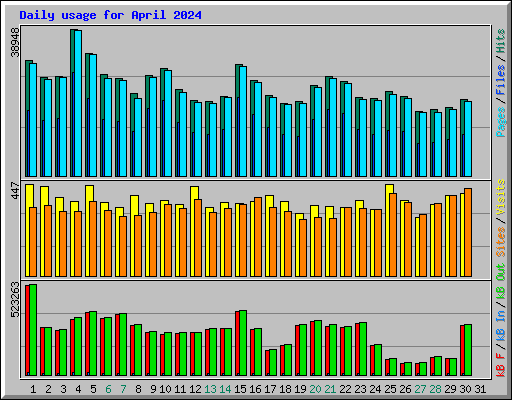Click the orange Sites bar for day 19
The height and width of the screenshot is (400, 512).
[x=303, y=248]
